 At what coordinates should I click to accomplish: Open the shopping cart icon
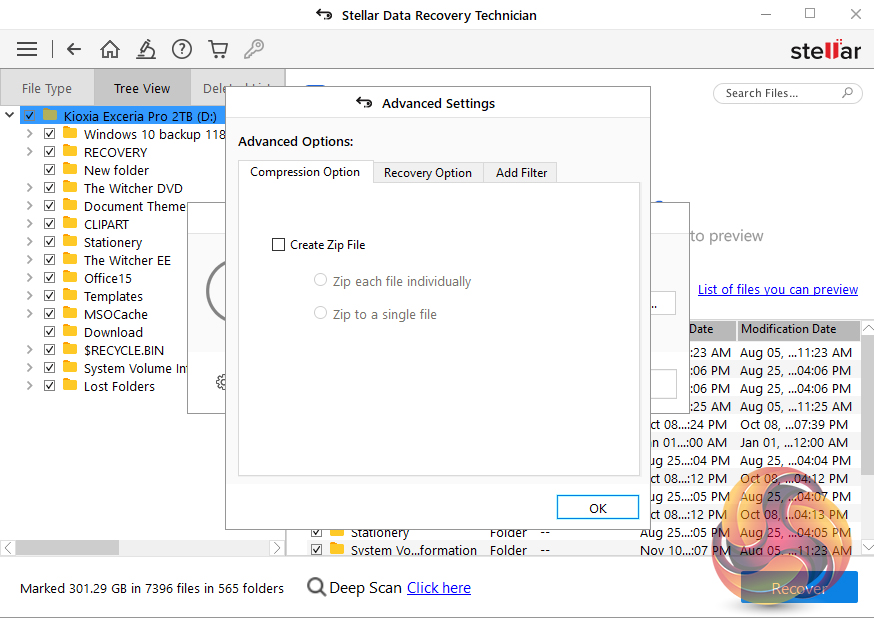pyautogui.click(x=218, y=49)
